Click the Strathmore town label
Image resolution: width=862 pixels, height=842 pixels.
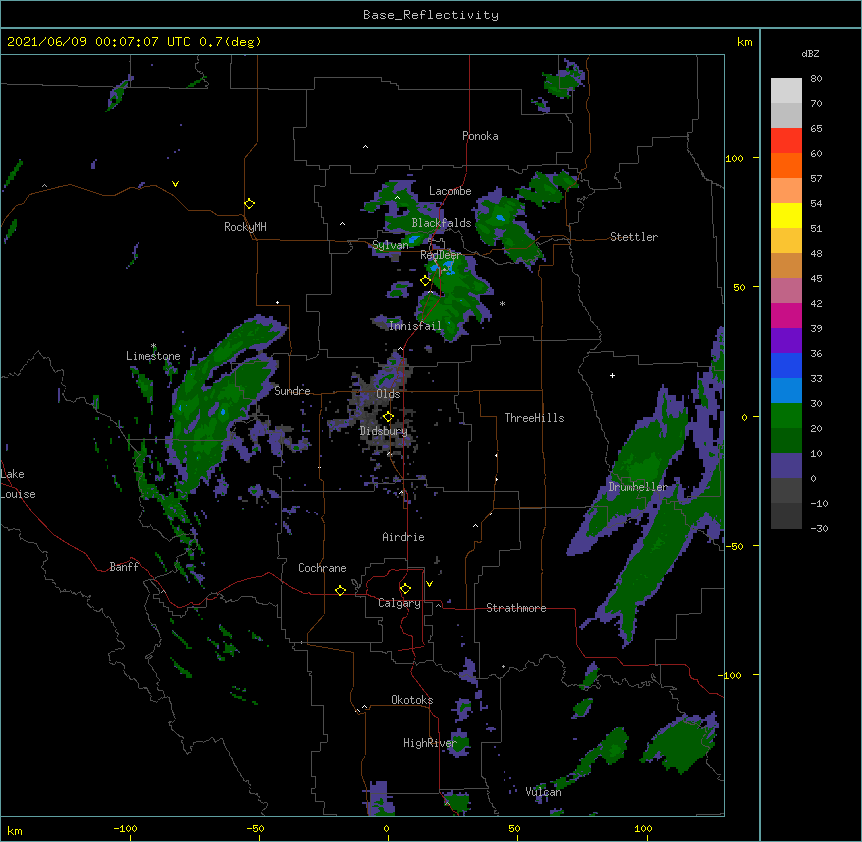click(516, 608)
